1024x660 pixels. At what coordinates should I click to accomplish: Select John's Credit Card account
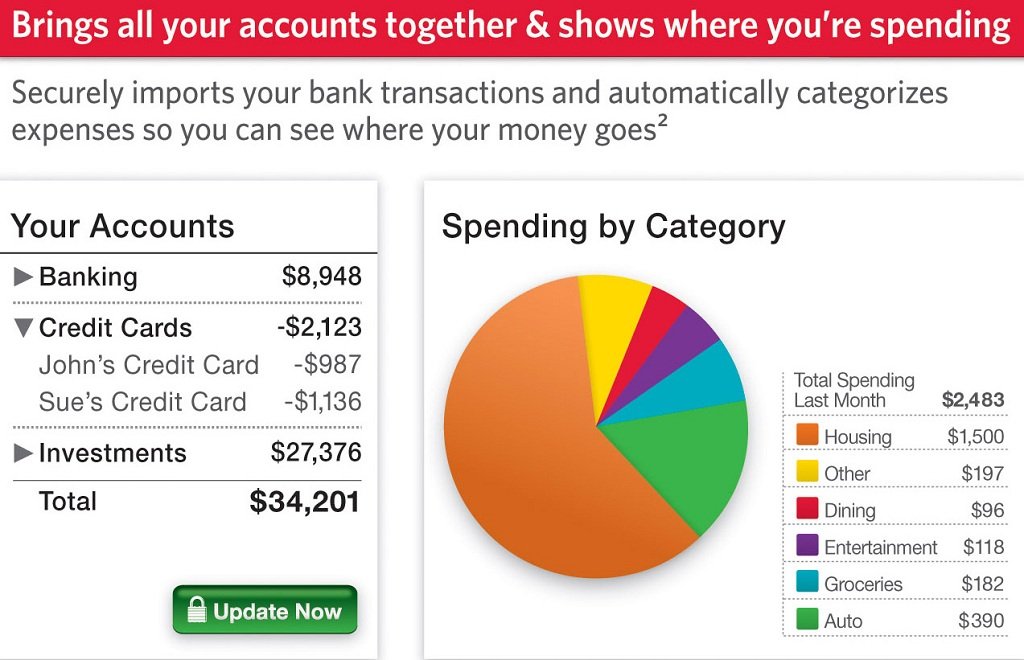point(148,365)
